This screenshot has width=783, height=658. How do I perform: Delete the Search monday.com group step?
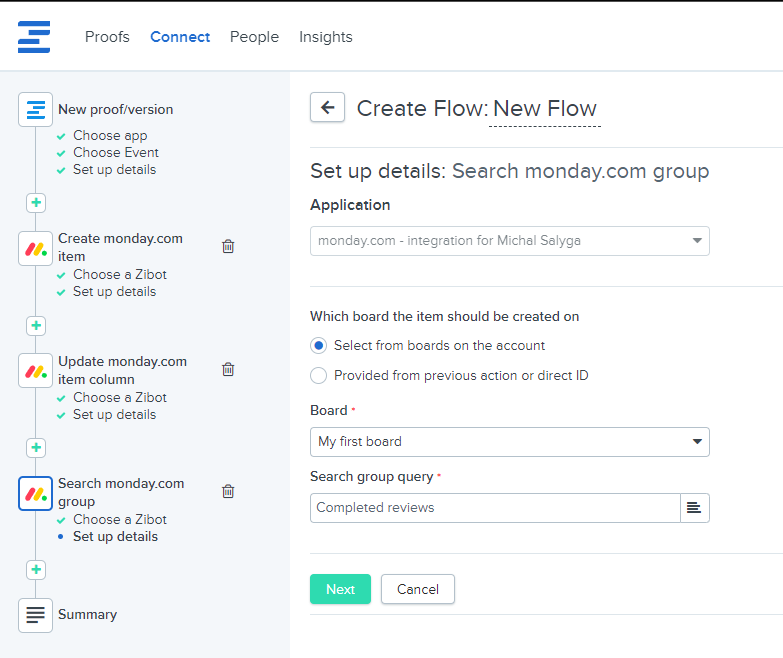(228, 491)
